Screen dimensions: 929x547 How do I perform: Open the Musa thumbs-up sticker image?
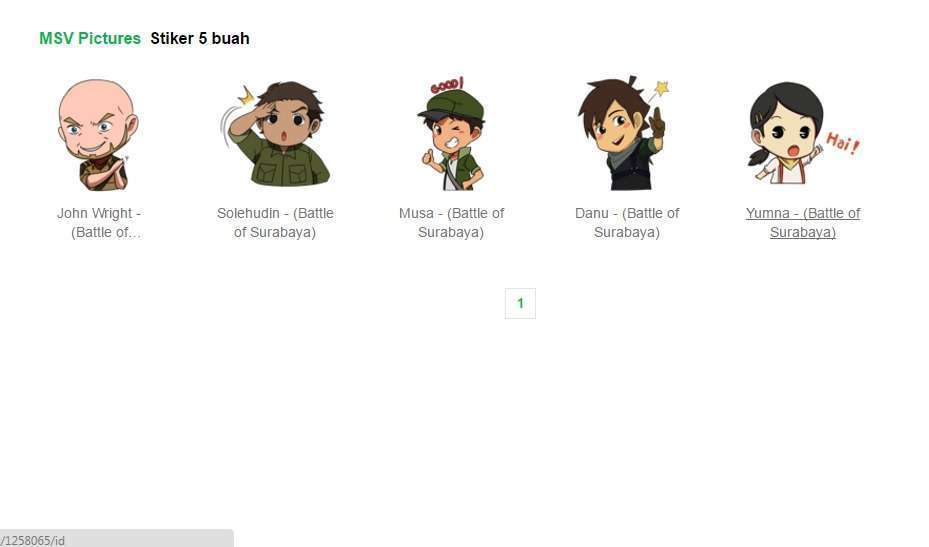[451, 134]
